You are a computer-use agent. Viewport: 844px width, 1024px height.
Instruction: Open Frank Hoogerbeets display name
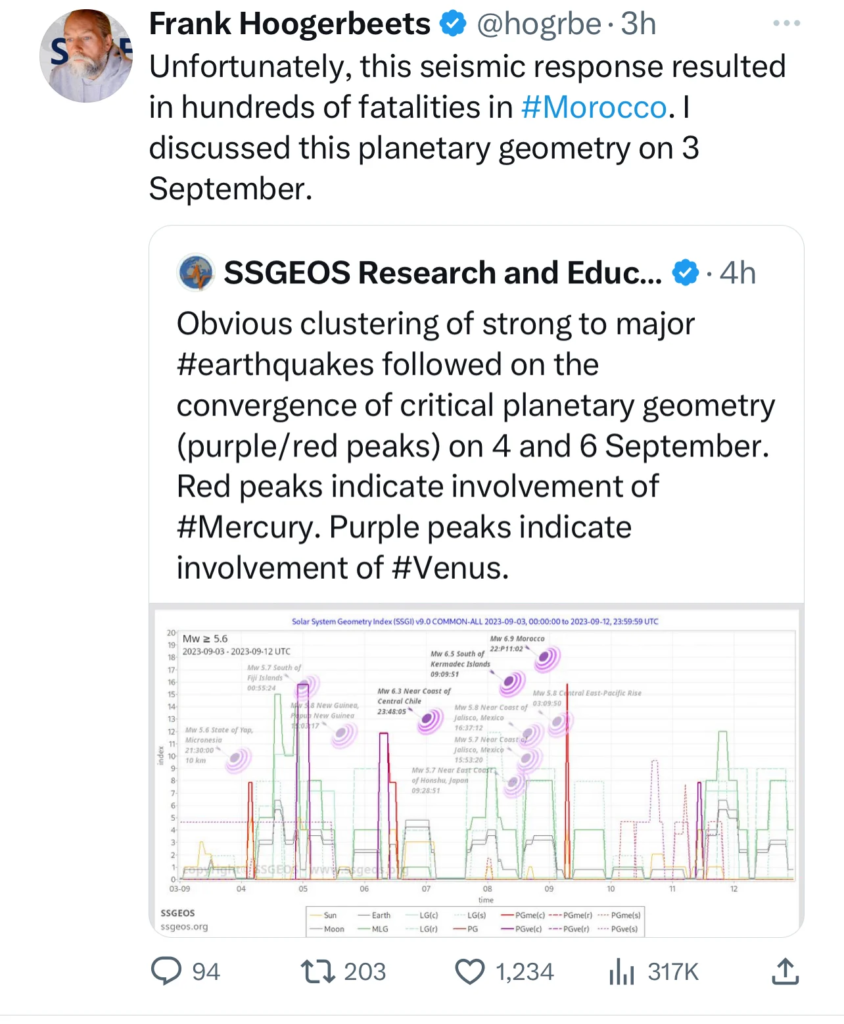(289, 24)
